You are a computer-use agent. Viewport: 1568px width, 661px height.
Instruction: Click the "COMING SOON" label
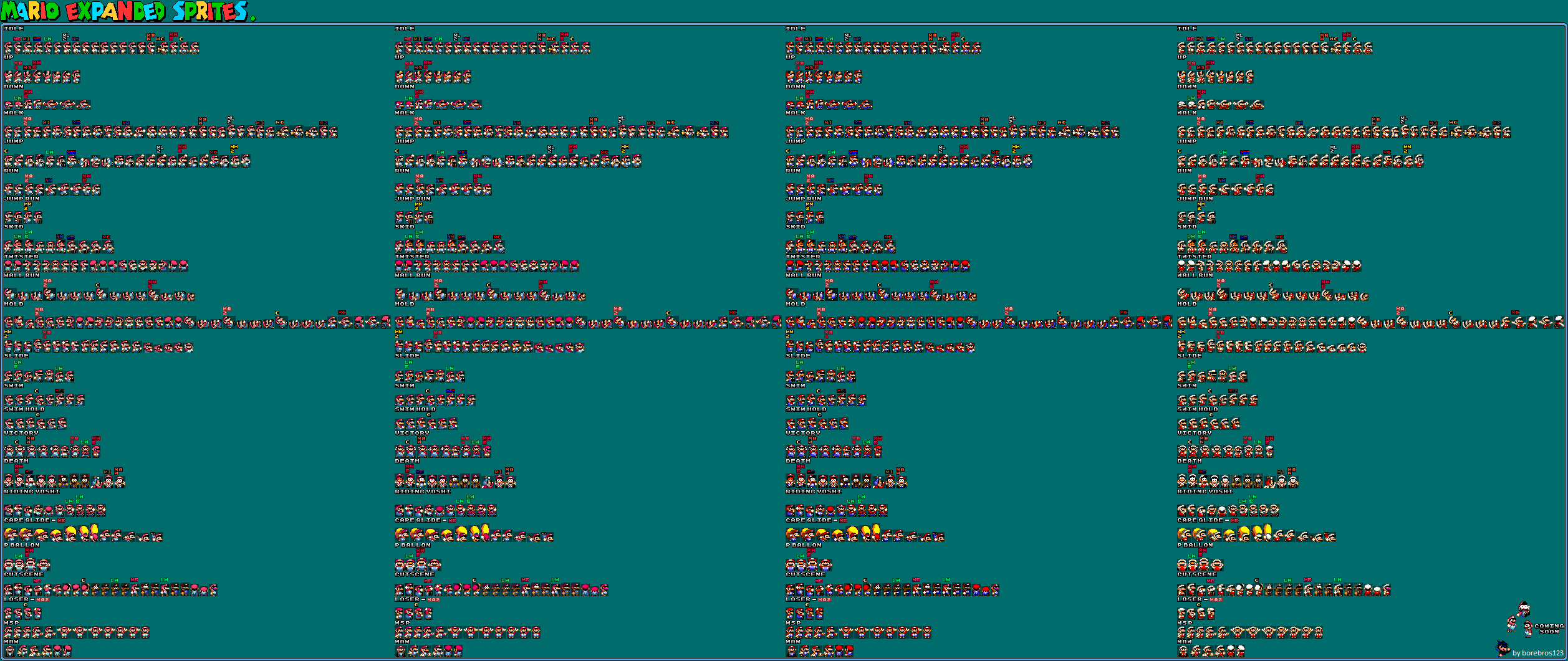[1549, 629]
